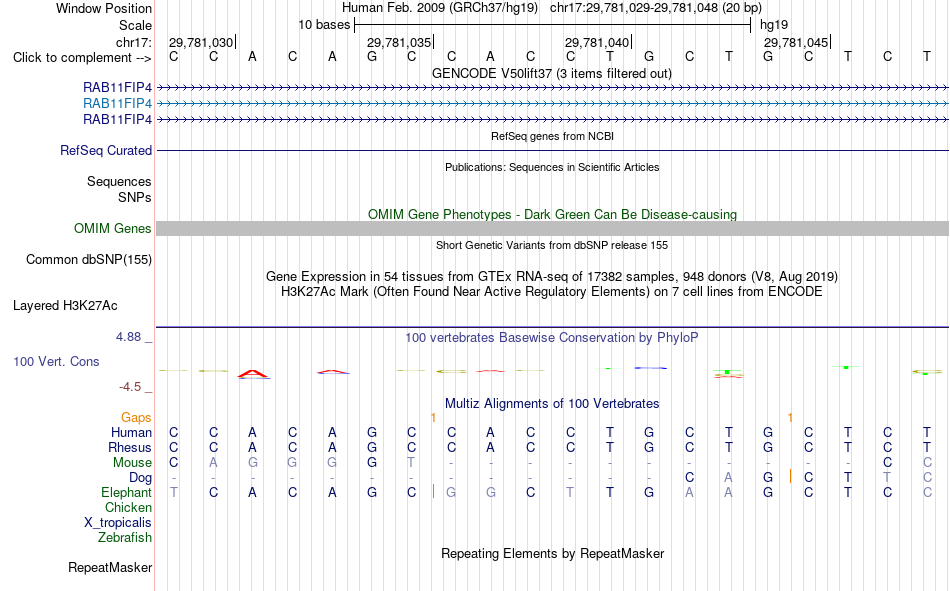Viewport: 950px width, 591px height.
Task: Open the '100 Vert. Cons' track label
Action: (56, 361)
